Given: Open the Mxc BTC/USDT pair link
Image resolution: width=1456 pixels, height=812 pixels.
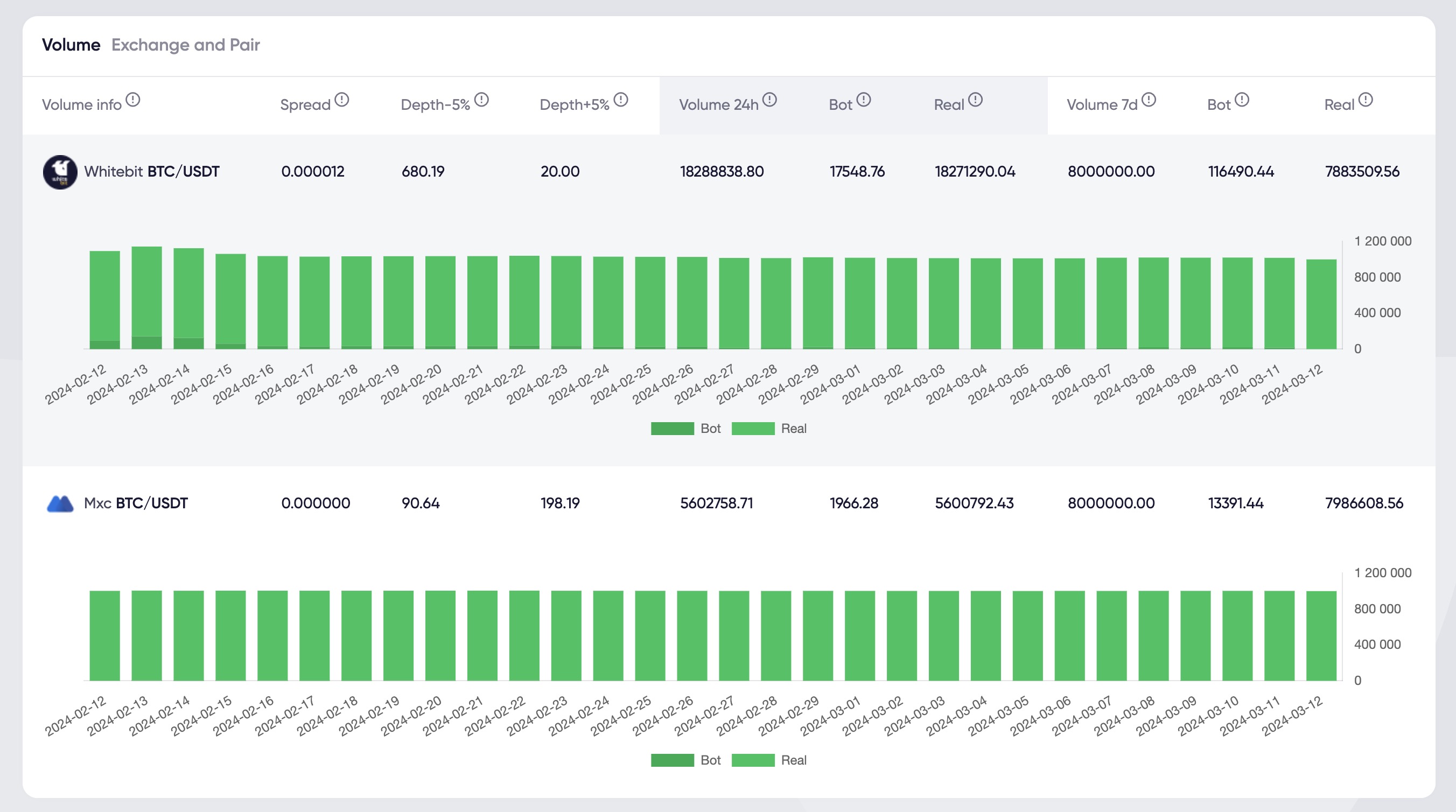Looking at the screenshot, I should 151,503.
